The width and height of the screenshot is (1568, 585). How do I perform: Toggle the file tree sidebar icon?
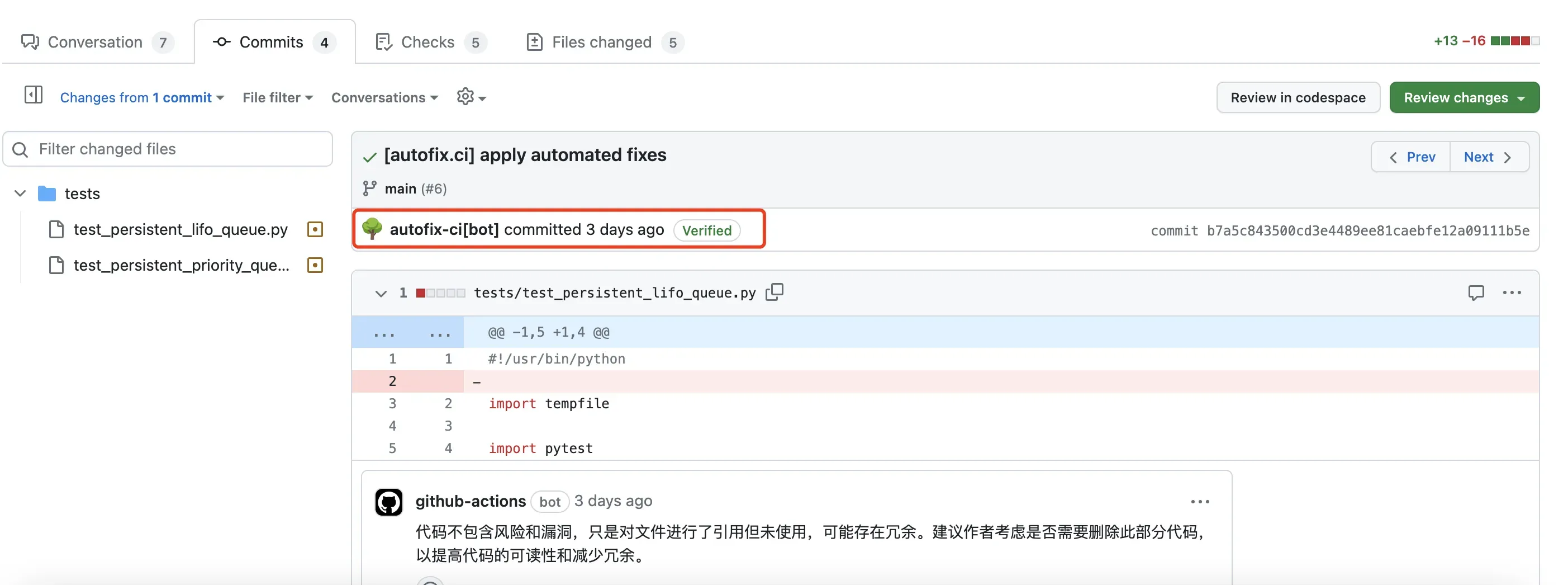[33, 95]
